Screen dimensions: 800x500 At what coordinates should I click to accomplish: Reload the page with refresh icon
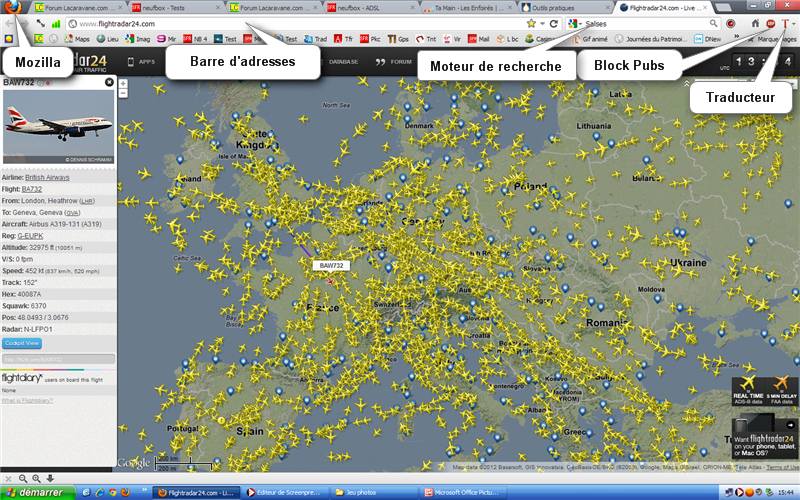pos(554,23)
